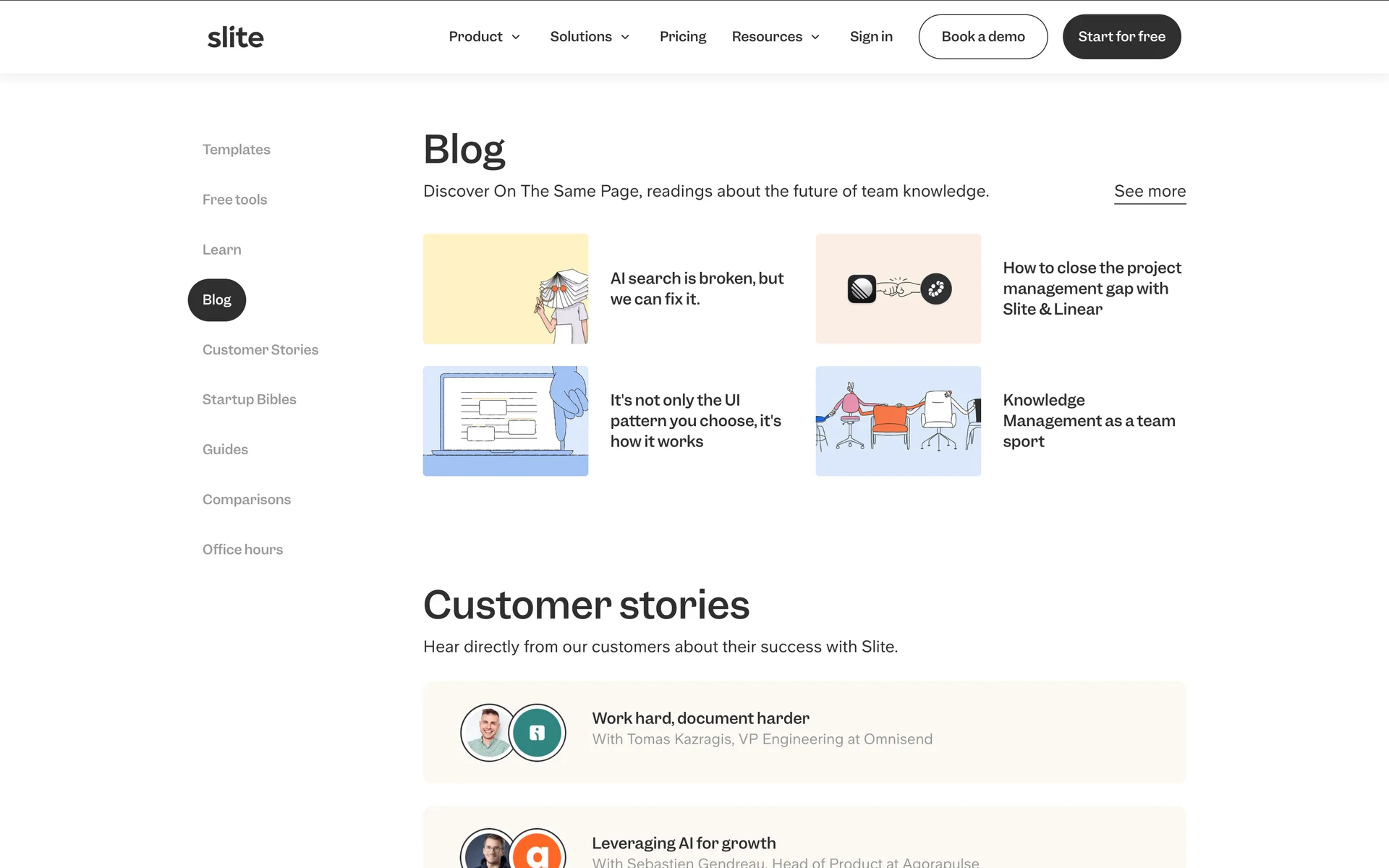Open the AI search article thumbnail
The width and height of the screenshot is (1389, 868).
(505, 289)
